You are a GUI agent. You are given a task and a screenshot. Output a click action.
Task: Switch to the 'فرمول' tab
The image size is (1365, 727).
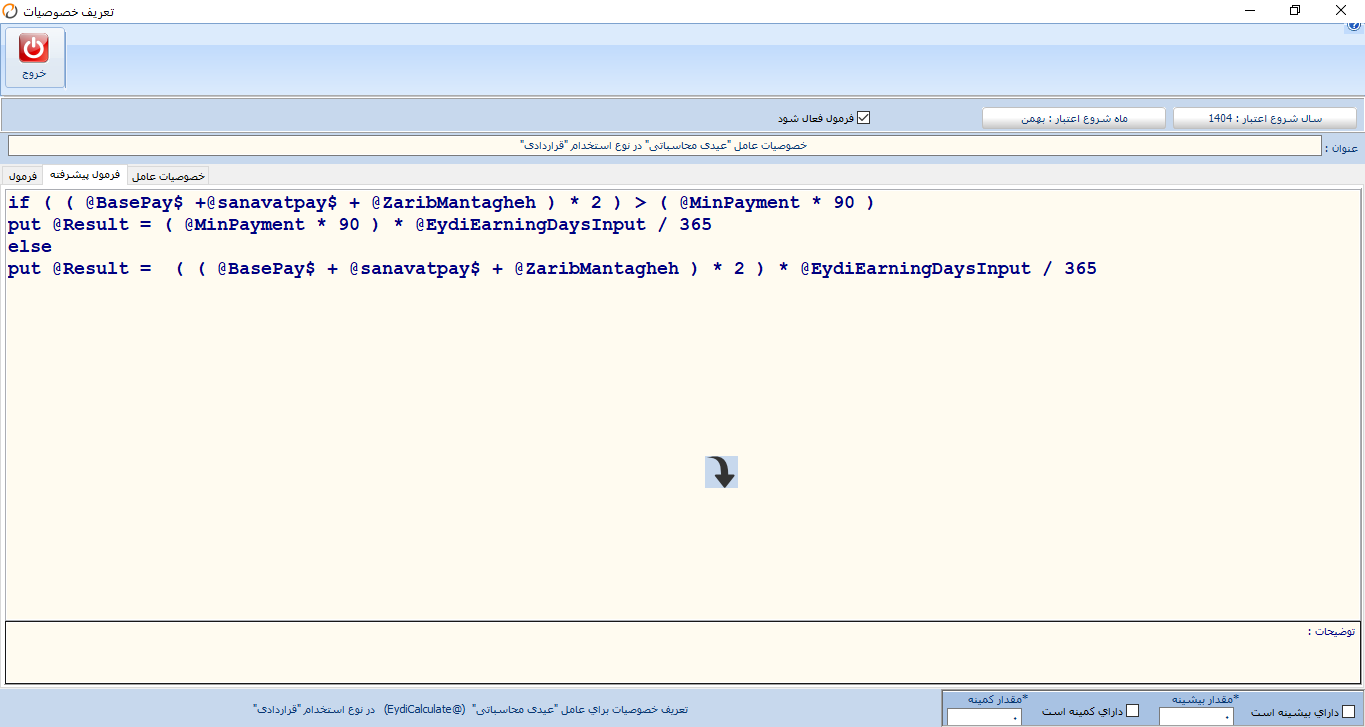21,176
